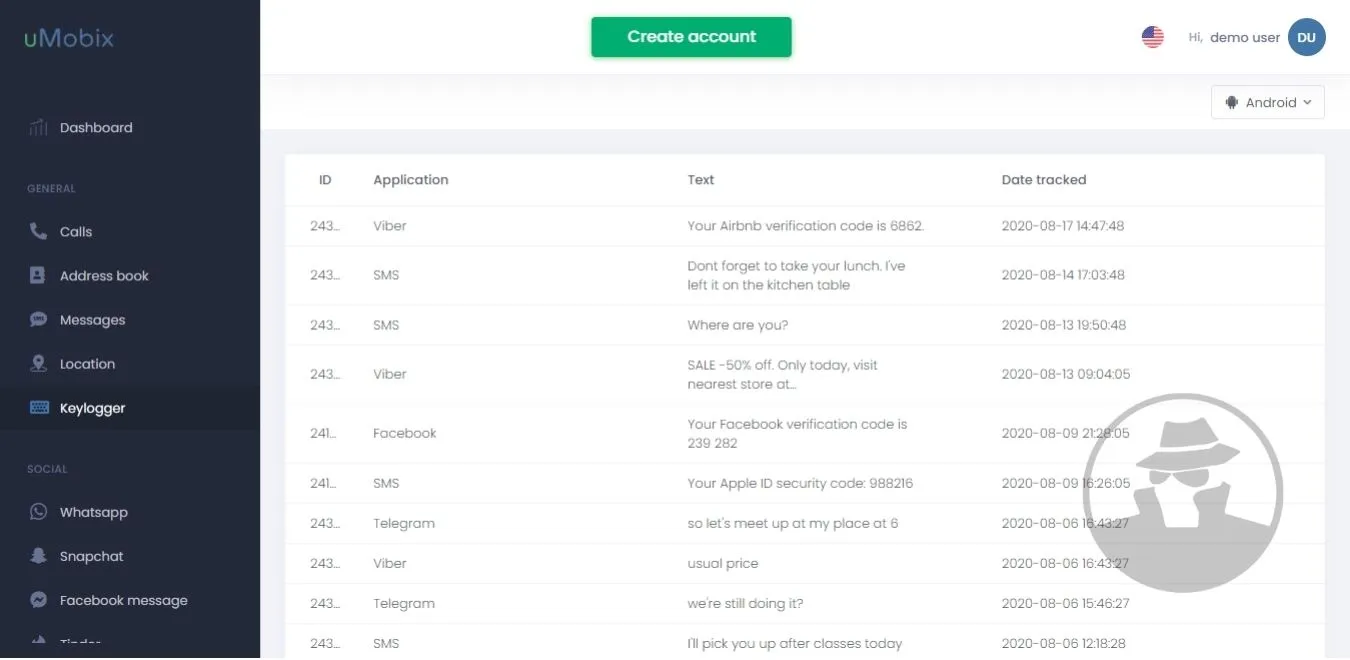Select the Airbnb verification code text
Screen dimensions: 1350x660
806,226
